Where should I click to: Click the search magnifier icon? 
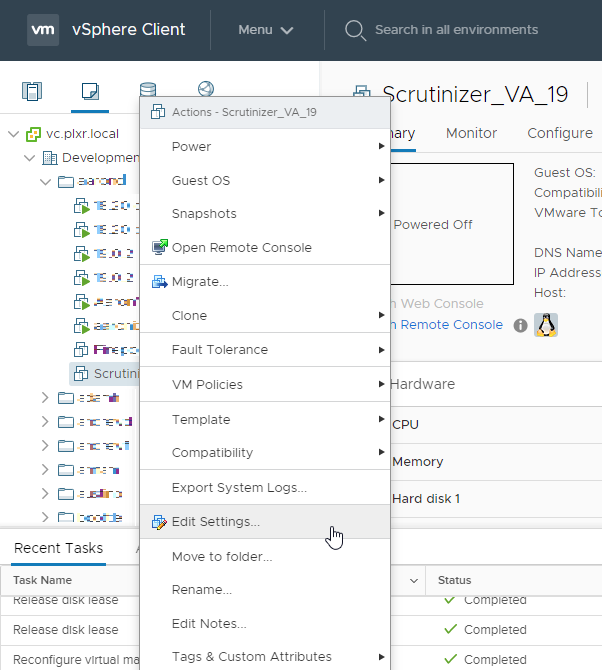point(354,30)
